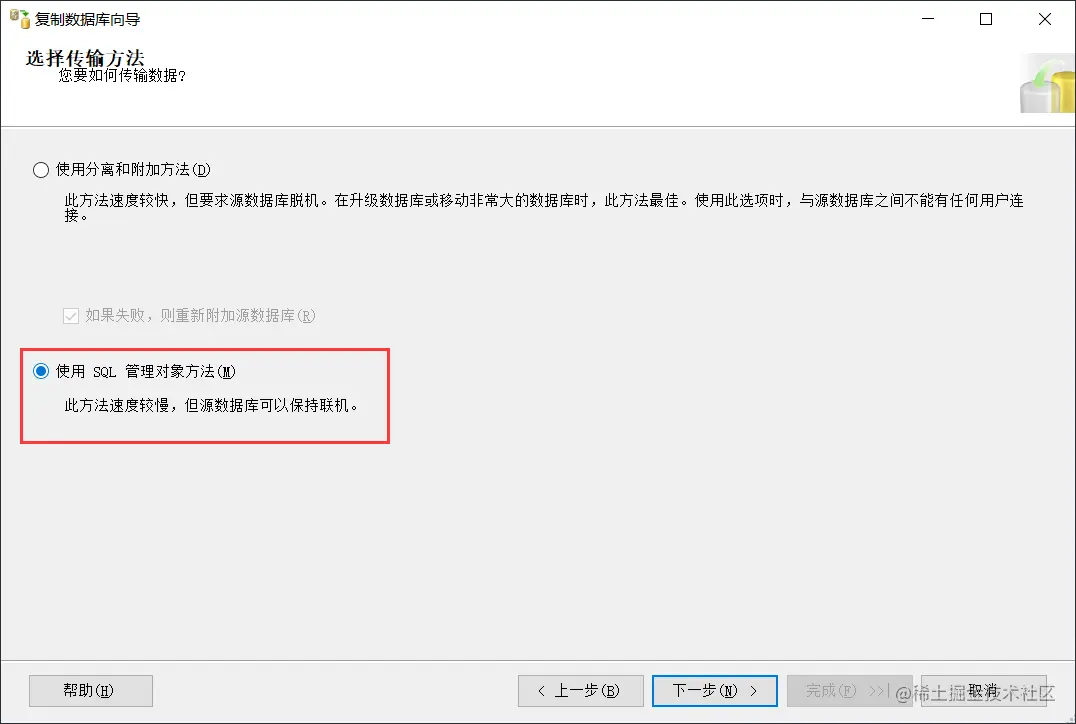The width and height of the screenshot is (1076, 724).
Task: Click the description text 此方法速度较慢,但源数据库可以保持联机
Action: (x=211, y=406)
